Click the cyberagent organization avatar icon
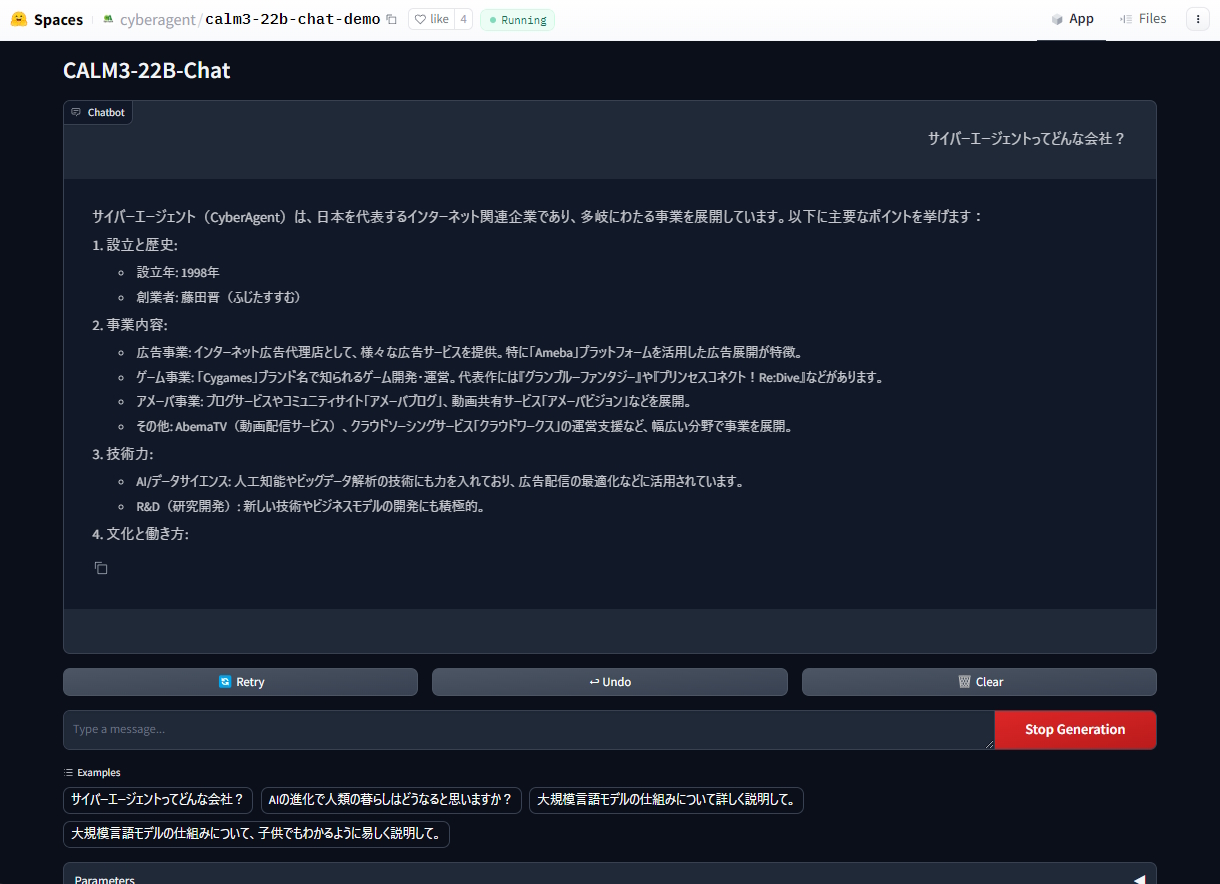Image resolution: width=1220 pixels, height=884 pixels. coord(106,18)
